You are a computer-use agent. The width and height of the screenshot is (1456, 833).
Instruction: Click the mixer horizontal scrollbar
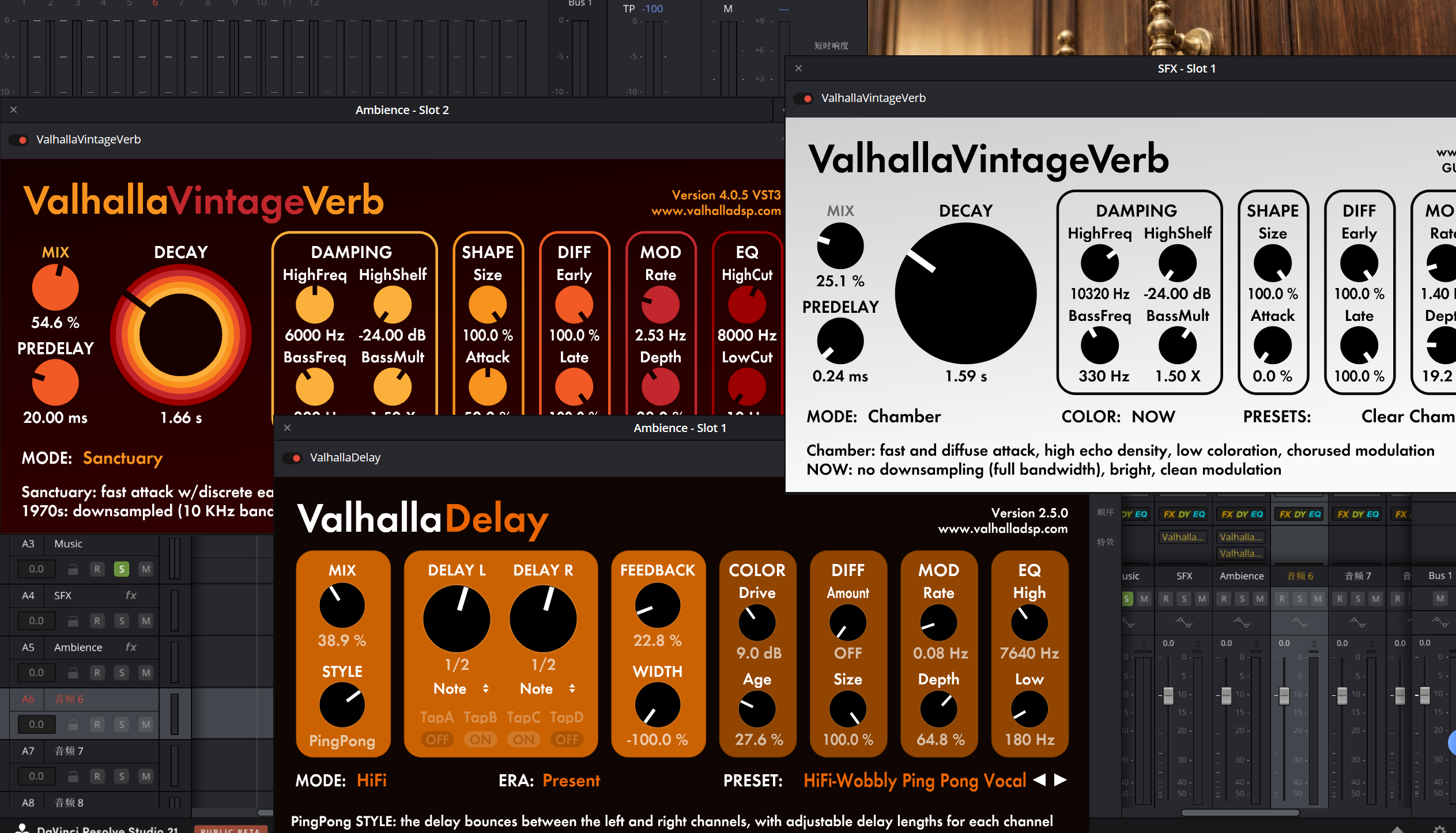pyautogui.click(x=1240, y=813)
